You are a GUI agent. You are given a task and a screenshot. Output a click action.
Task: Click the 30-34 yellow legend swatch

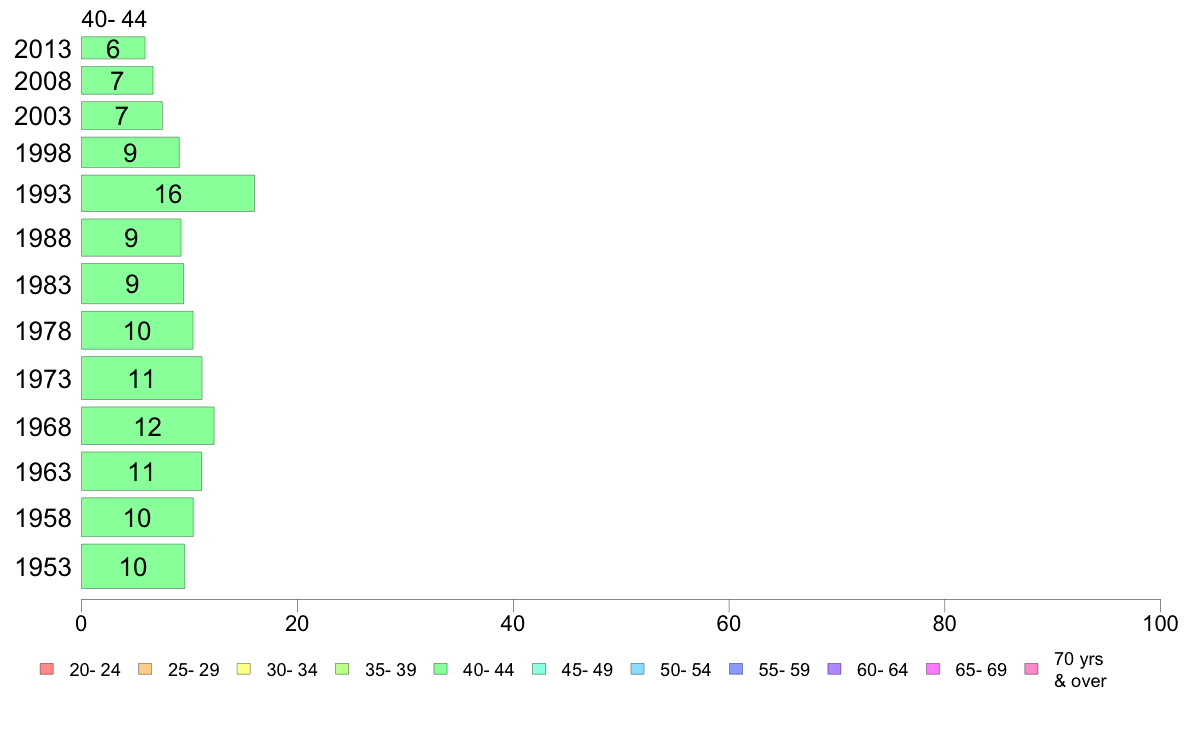(x=243, y=669)
